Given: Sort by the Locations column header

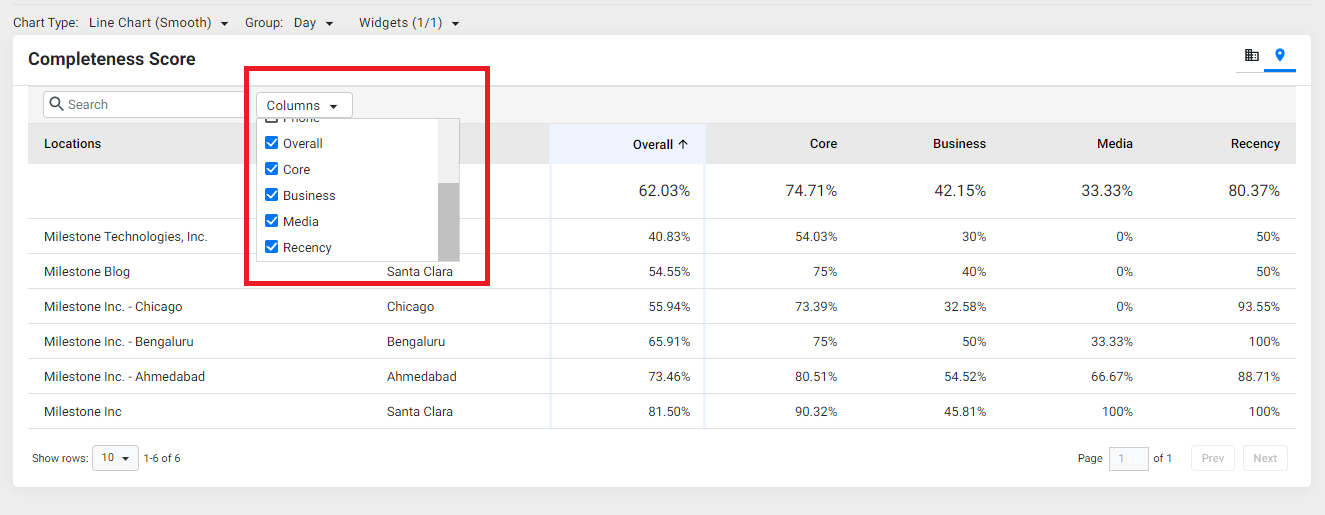Looking at the screenshot, I should click(72, 144).
